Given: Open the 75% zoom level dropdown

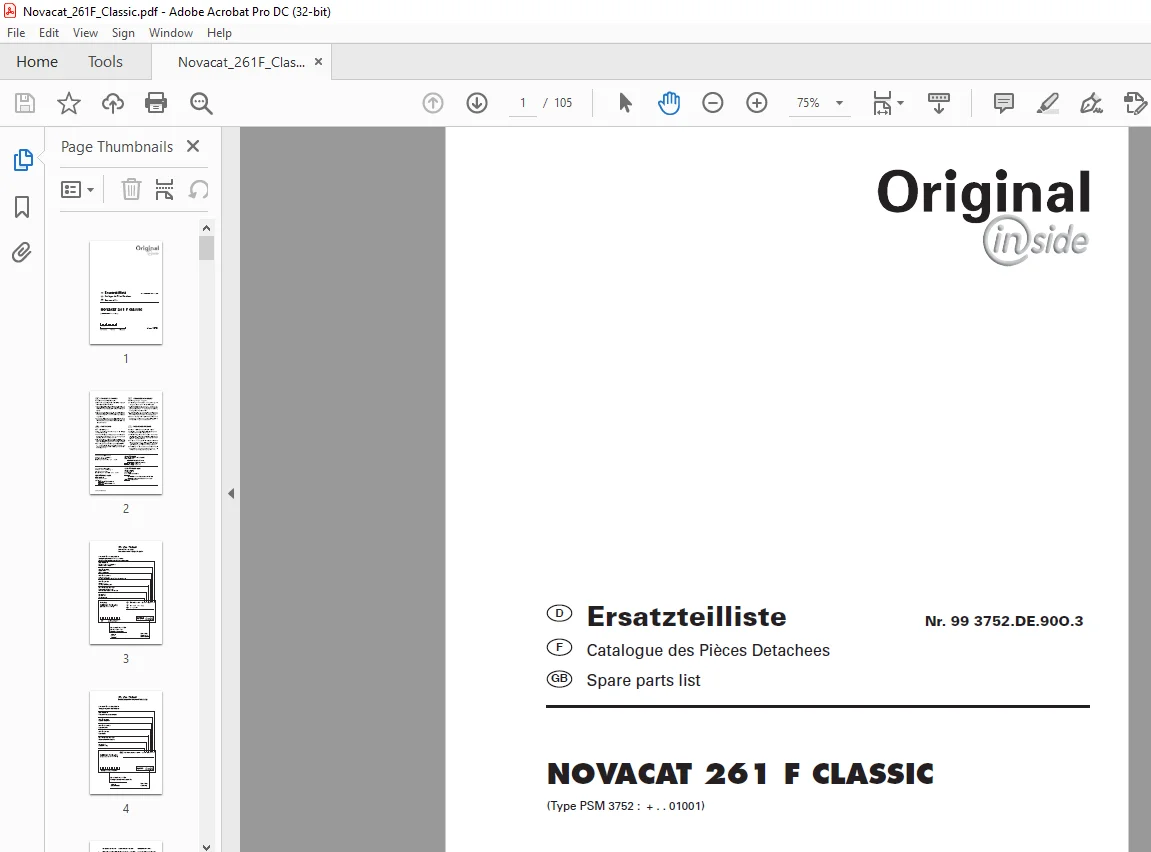Looking at the screenshot, I should [819, 103].
